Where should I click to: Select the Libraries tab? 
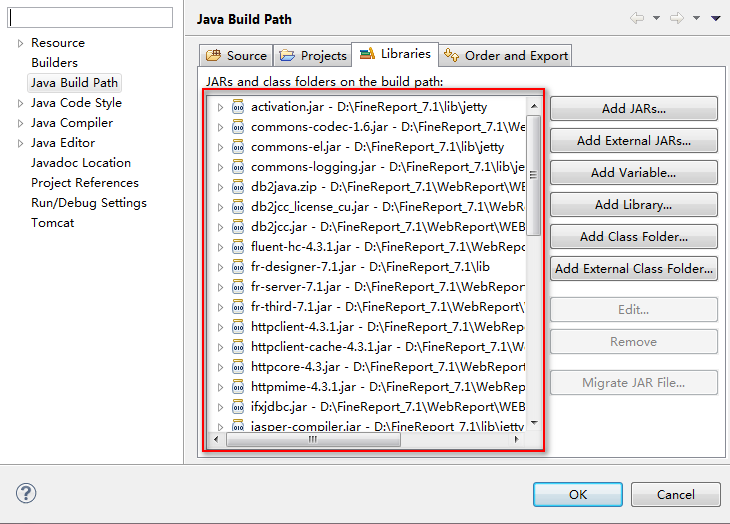395,54
